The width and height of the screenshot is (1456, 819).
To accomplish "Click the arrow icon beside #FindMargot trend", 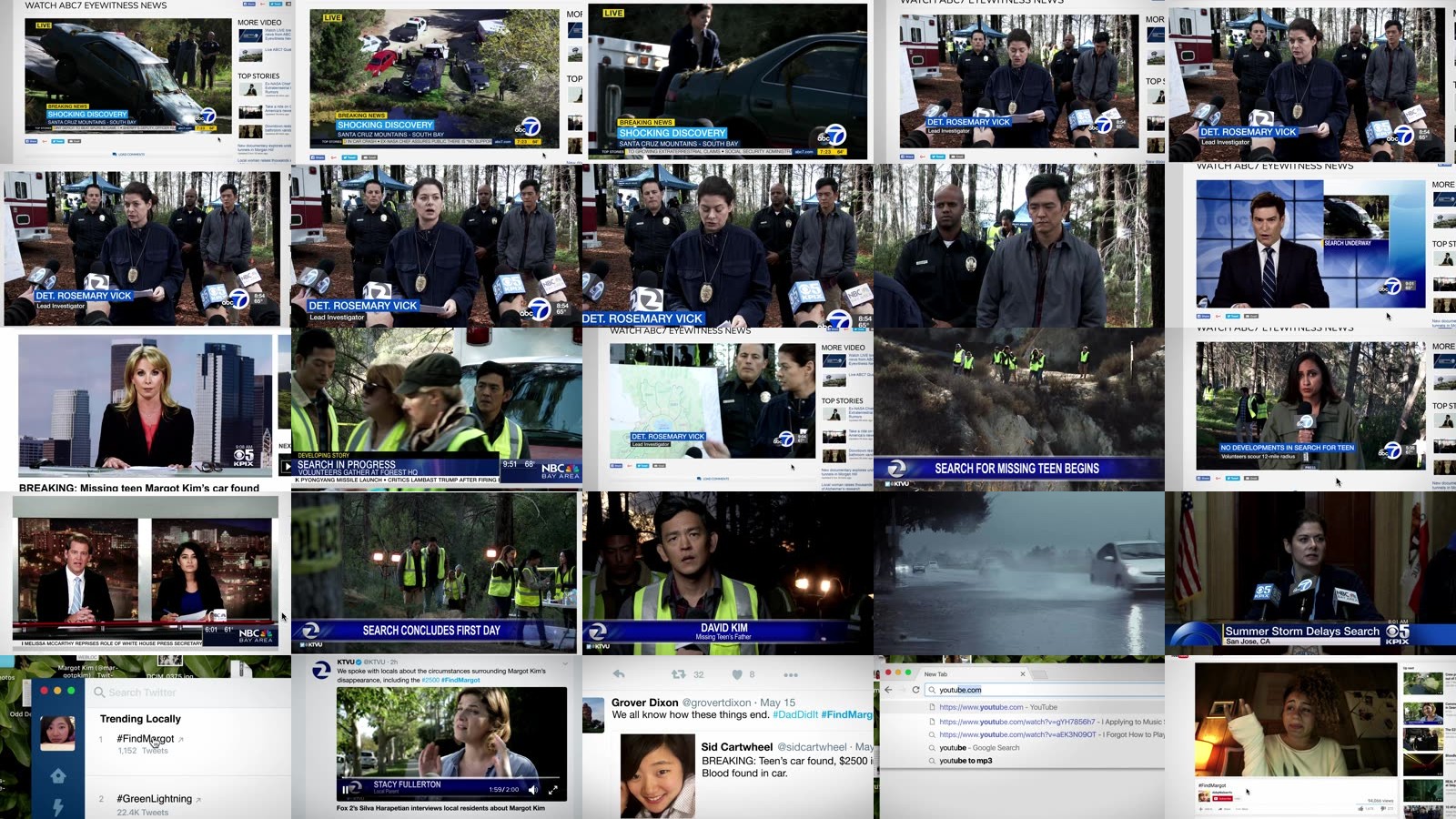I will [180, 740].
